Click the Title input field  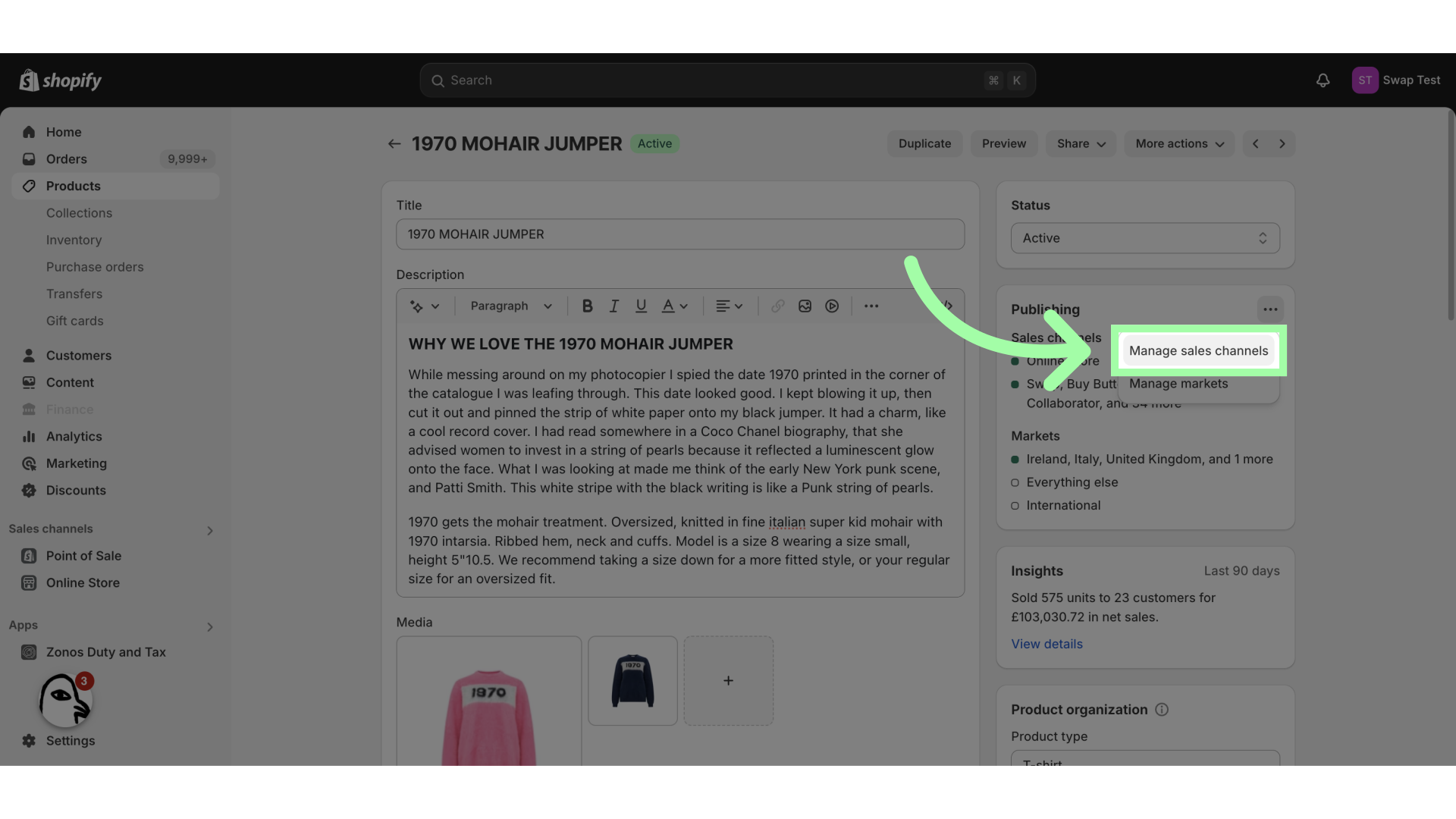click(x=680, y=234)
